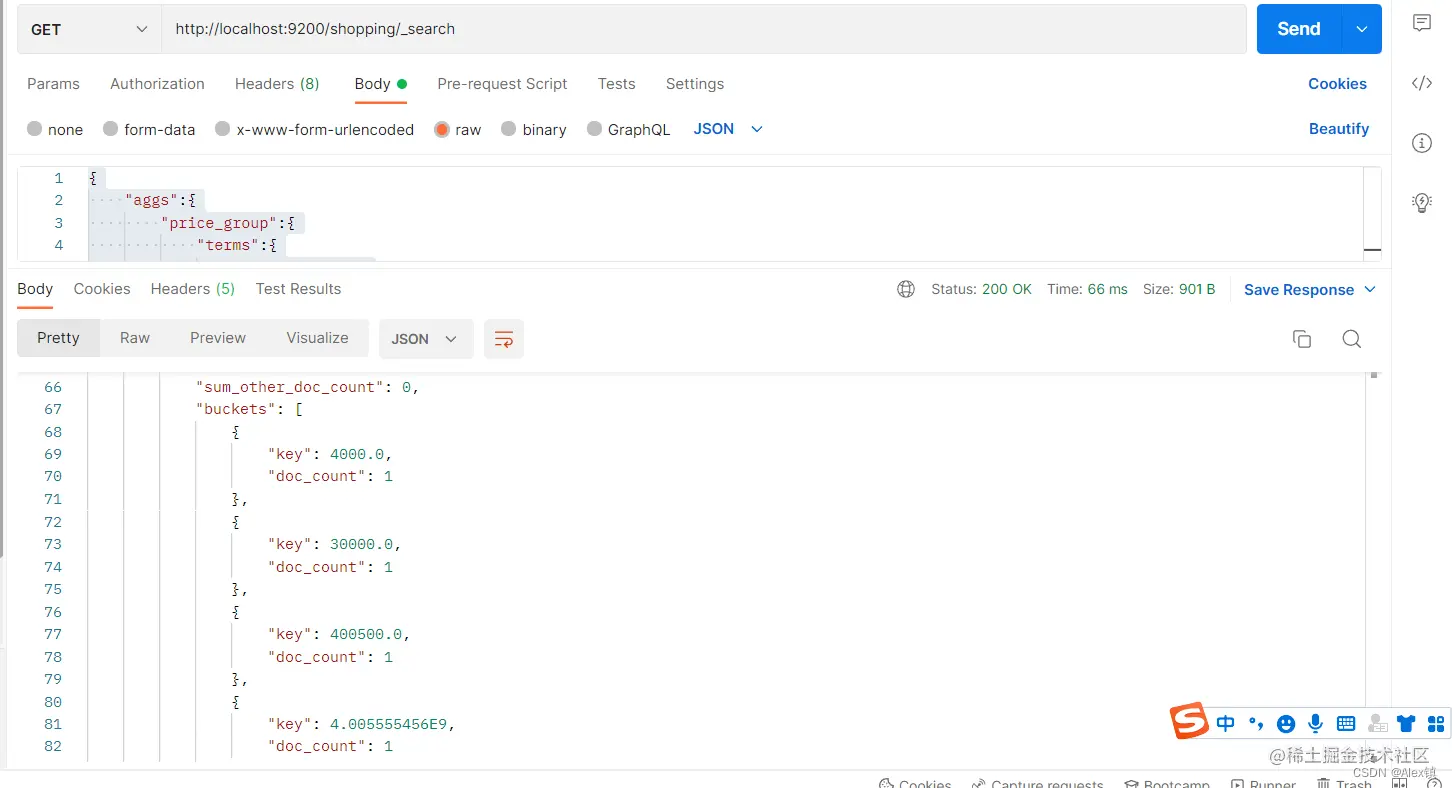Open the Pre-request Script tab
Image resolution: width=1452 pixels, height=788 pixels.
[502, 84]
